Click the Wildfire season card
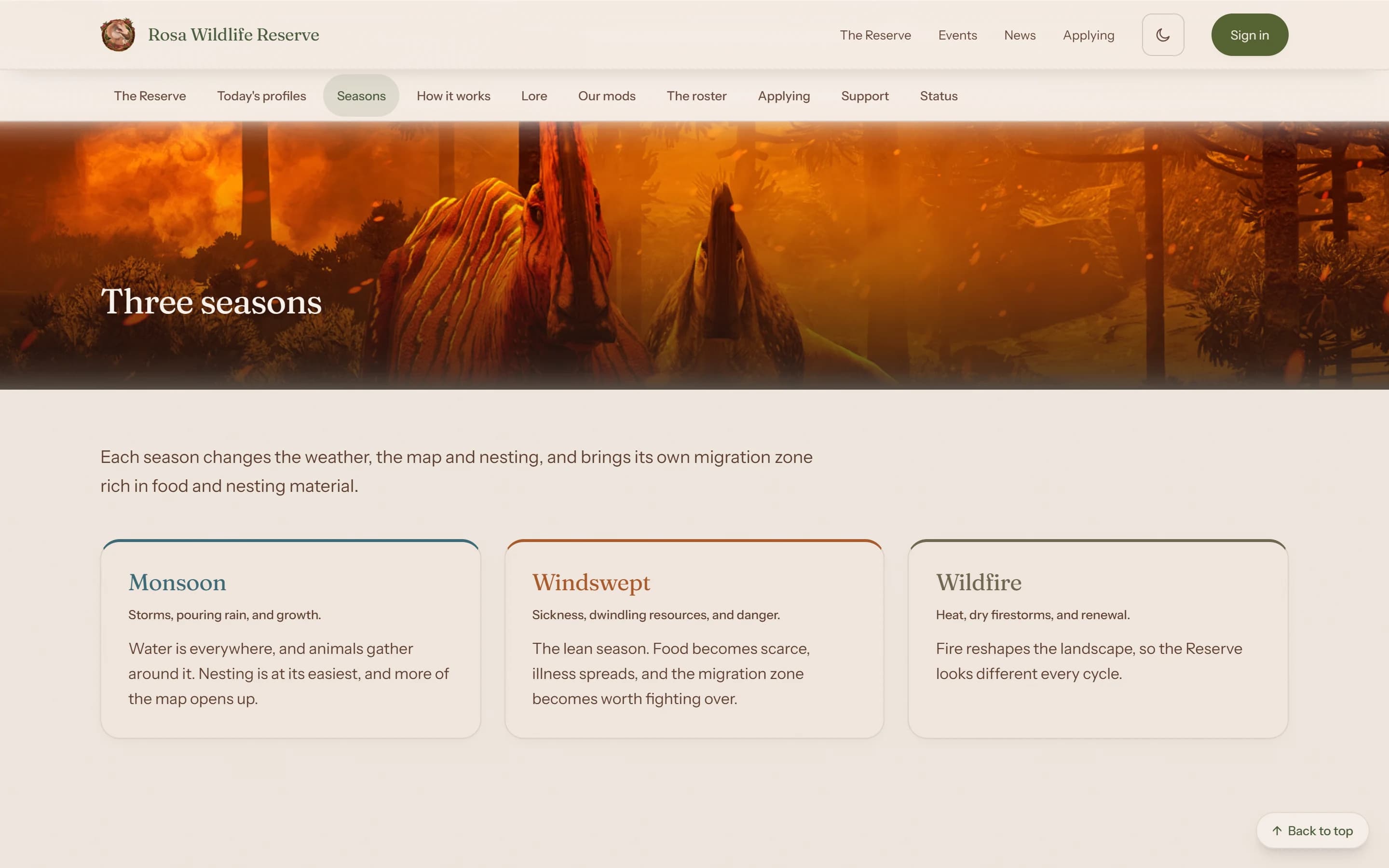The width and height of the screenshot is (1389, 868). (x=1097, y=638)
